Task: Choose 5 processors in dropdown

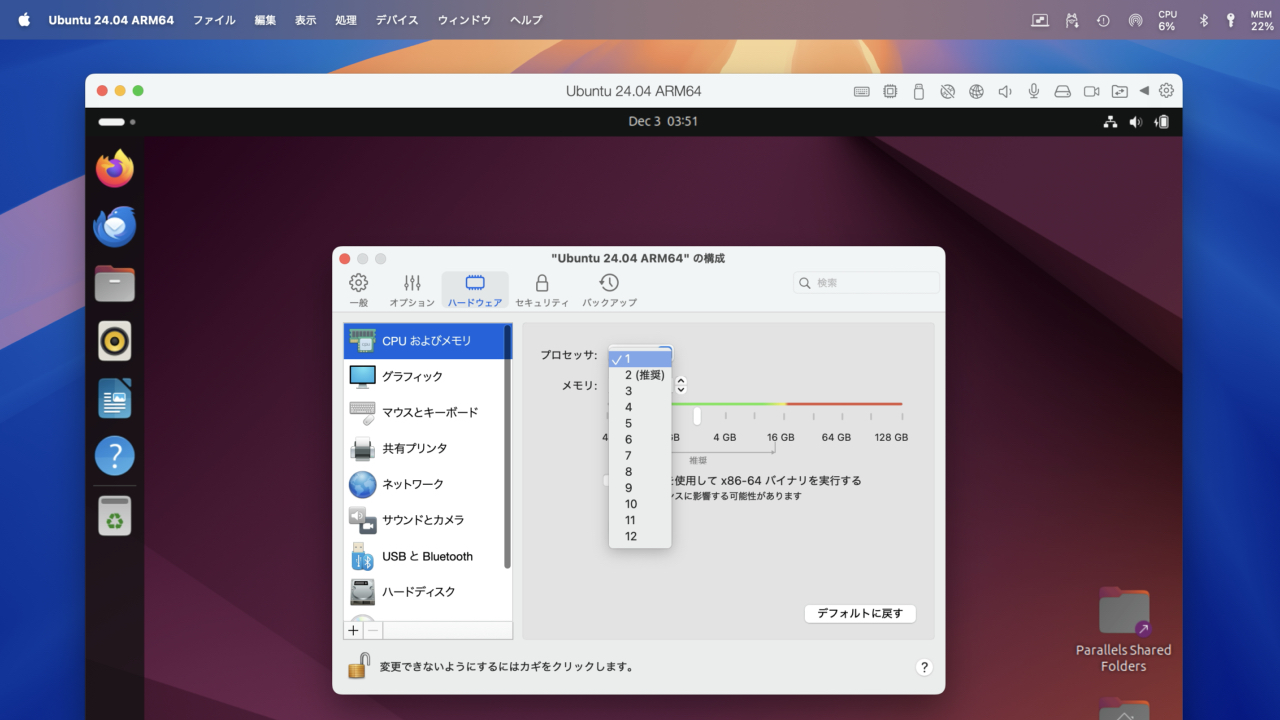Action: tap(640, 423)
